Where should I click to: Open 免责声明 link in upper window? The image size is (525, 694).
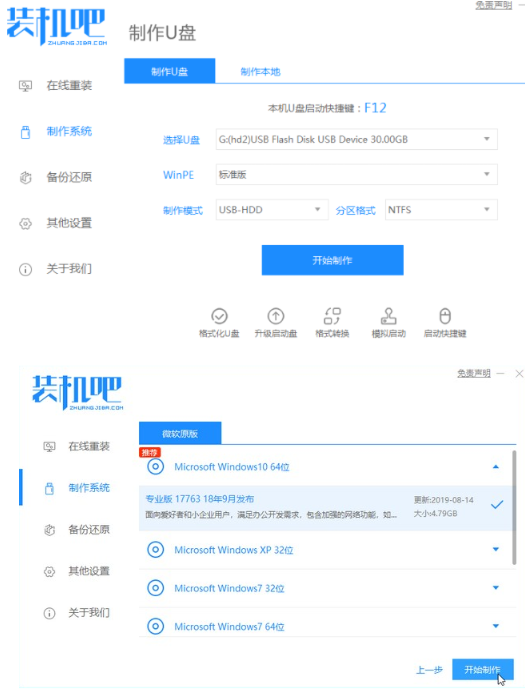494,5
